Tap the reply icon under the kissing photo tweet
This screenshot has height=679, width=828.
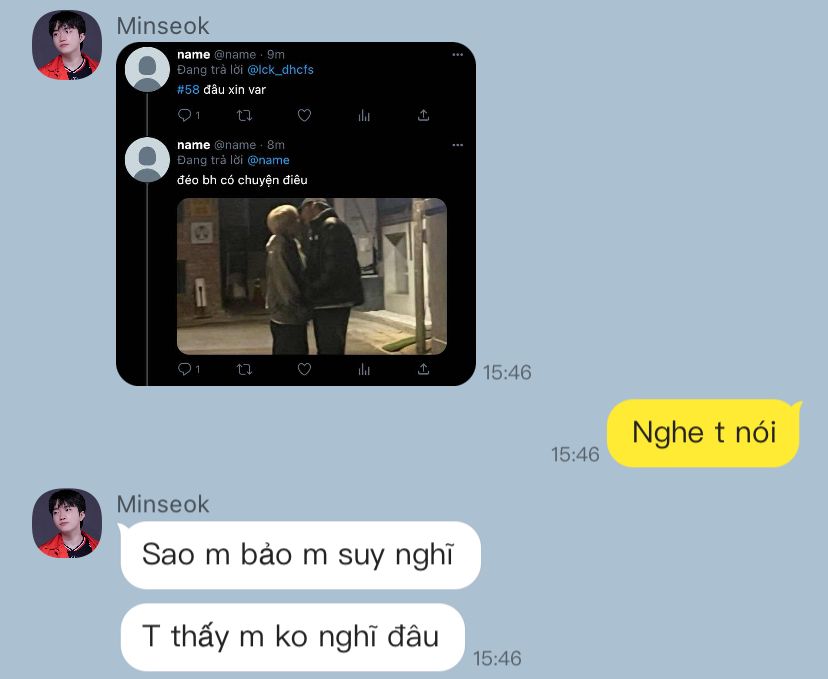[x=185, y=369]
